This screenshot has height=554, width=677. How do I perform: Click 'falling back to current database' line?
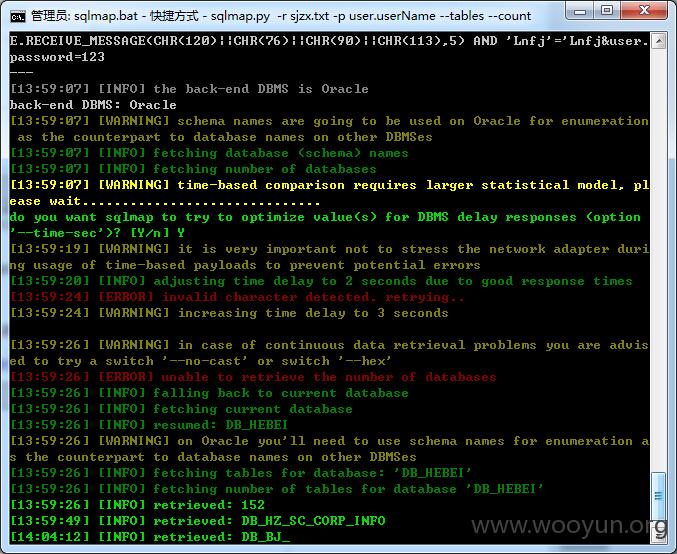[209, 393]
